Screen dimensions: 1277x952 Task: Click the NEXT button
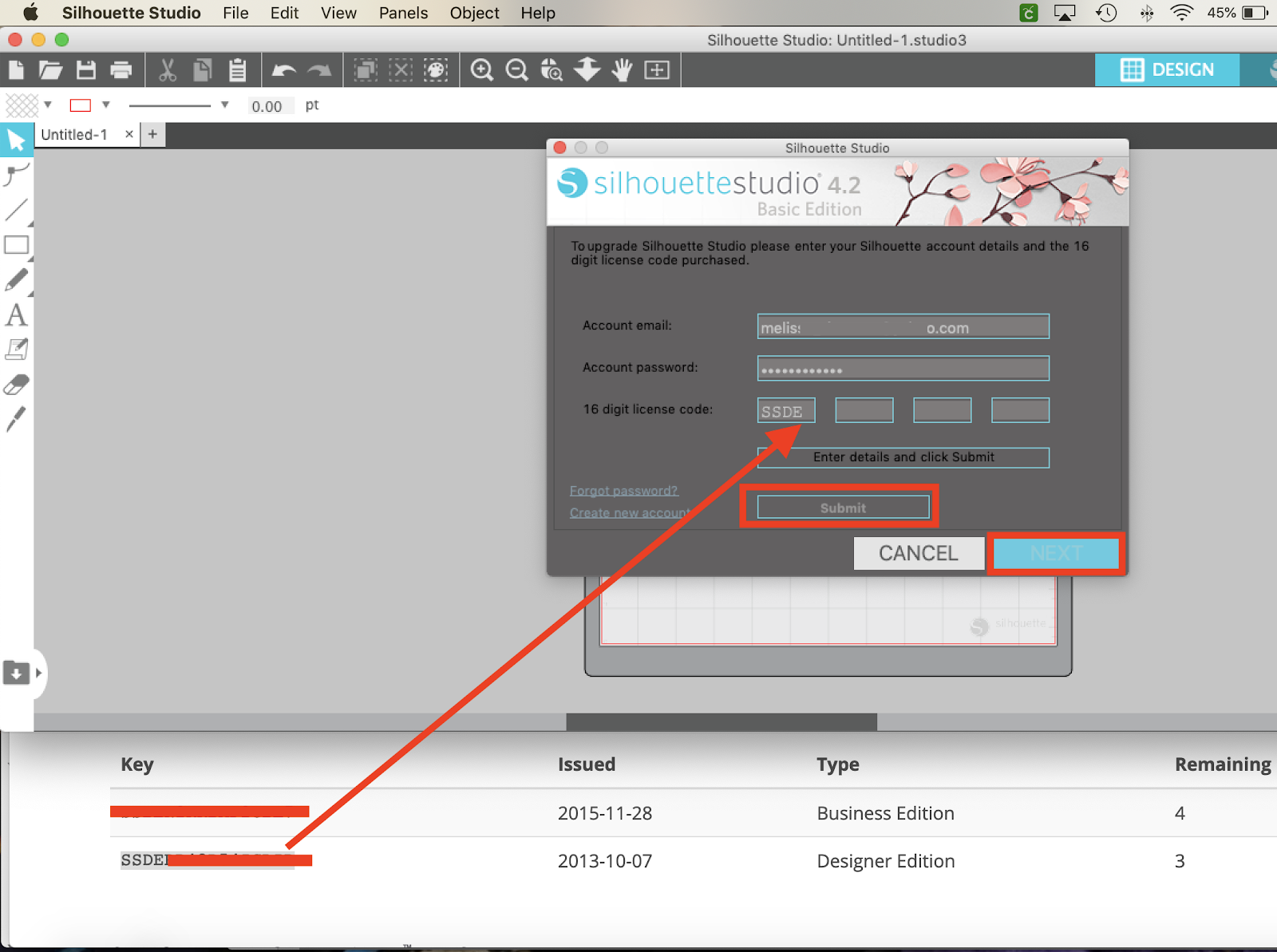pos(1056,553)
